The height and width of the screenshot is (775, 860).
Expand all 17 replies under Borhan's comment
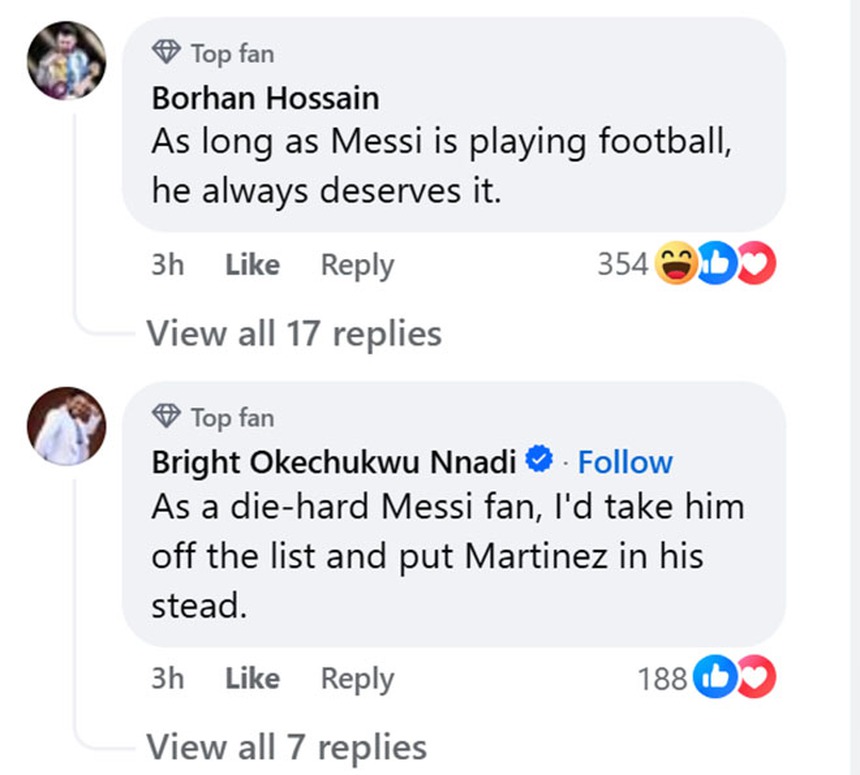(x=293, y=333)
